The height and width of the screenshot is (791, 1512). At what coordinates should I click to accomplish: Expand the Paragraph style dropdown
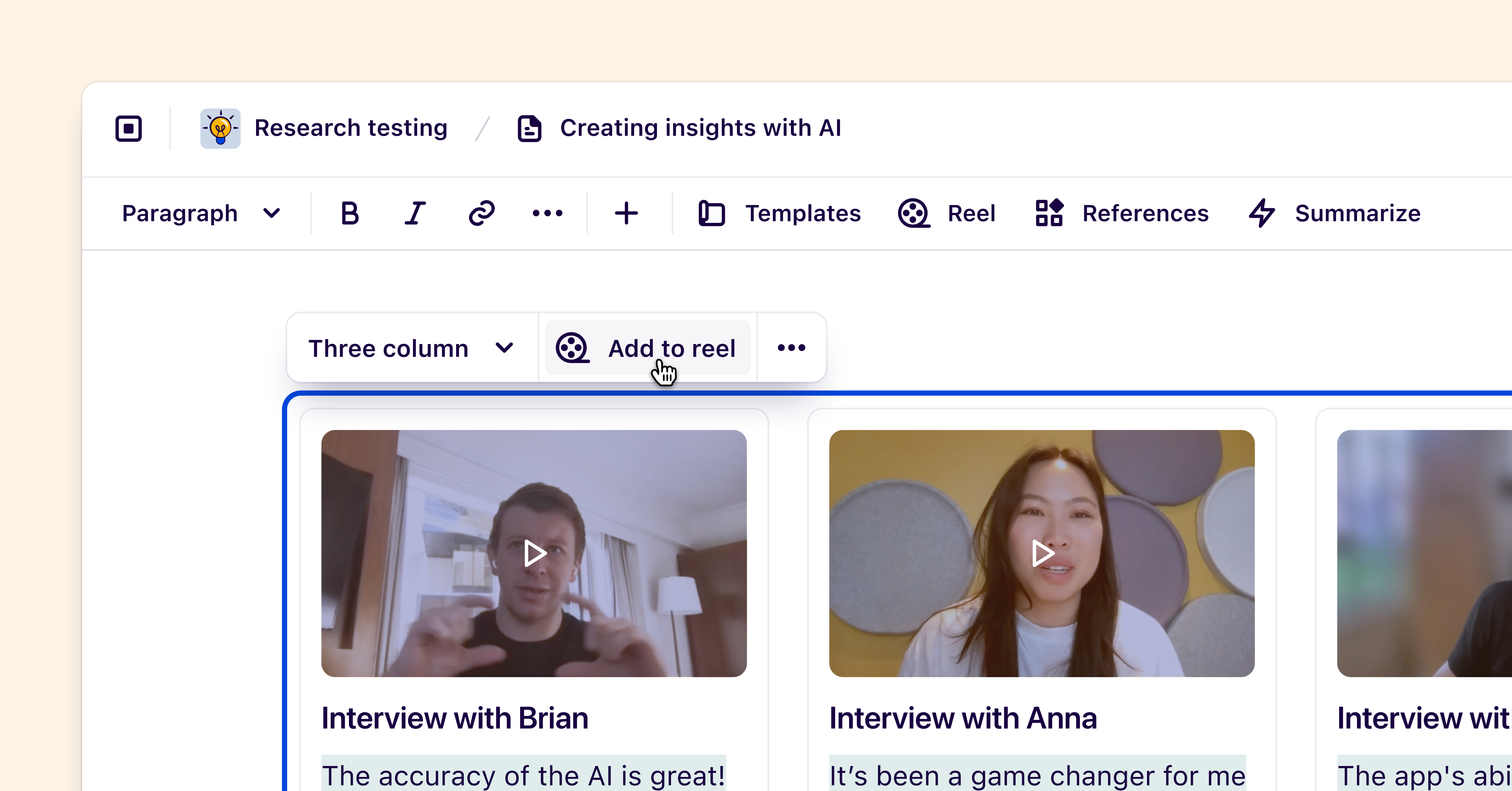click(x=201, y=213)
